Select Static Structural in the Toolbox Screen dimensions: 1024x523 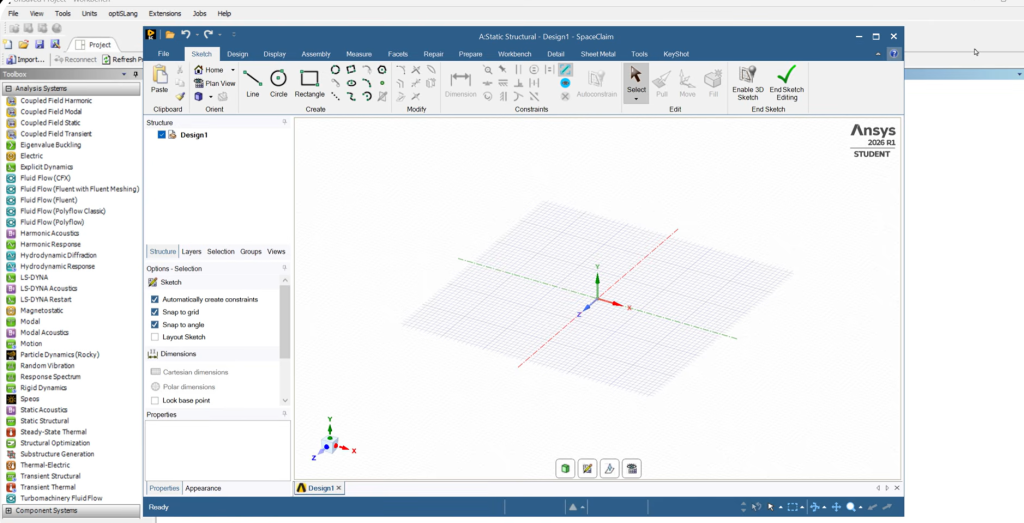(x=44, y=421)
